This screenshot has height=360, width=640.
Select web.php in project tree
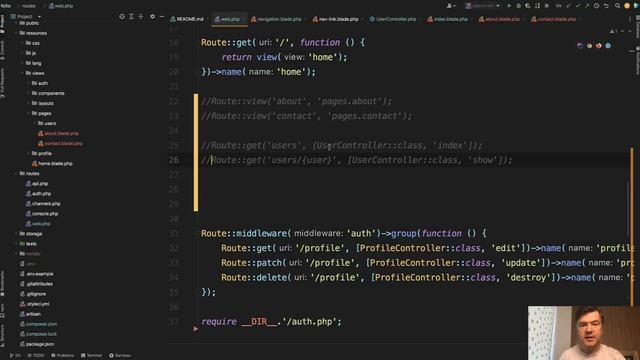click(x=38, y=224)
